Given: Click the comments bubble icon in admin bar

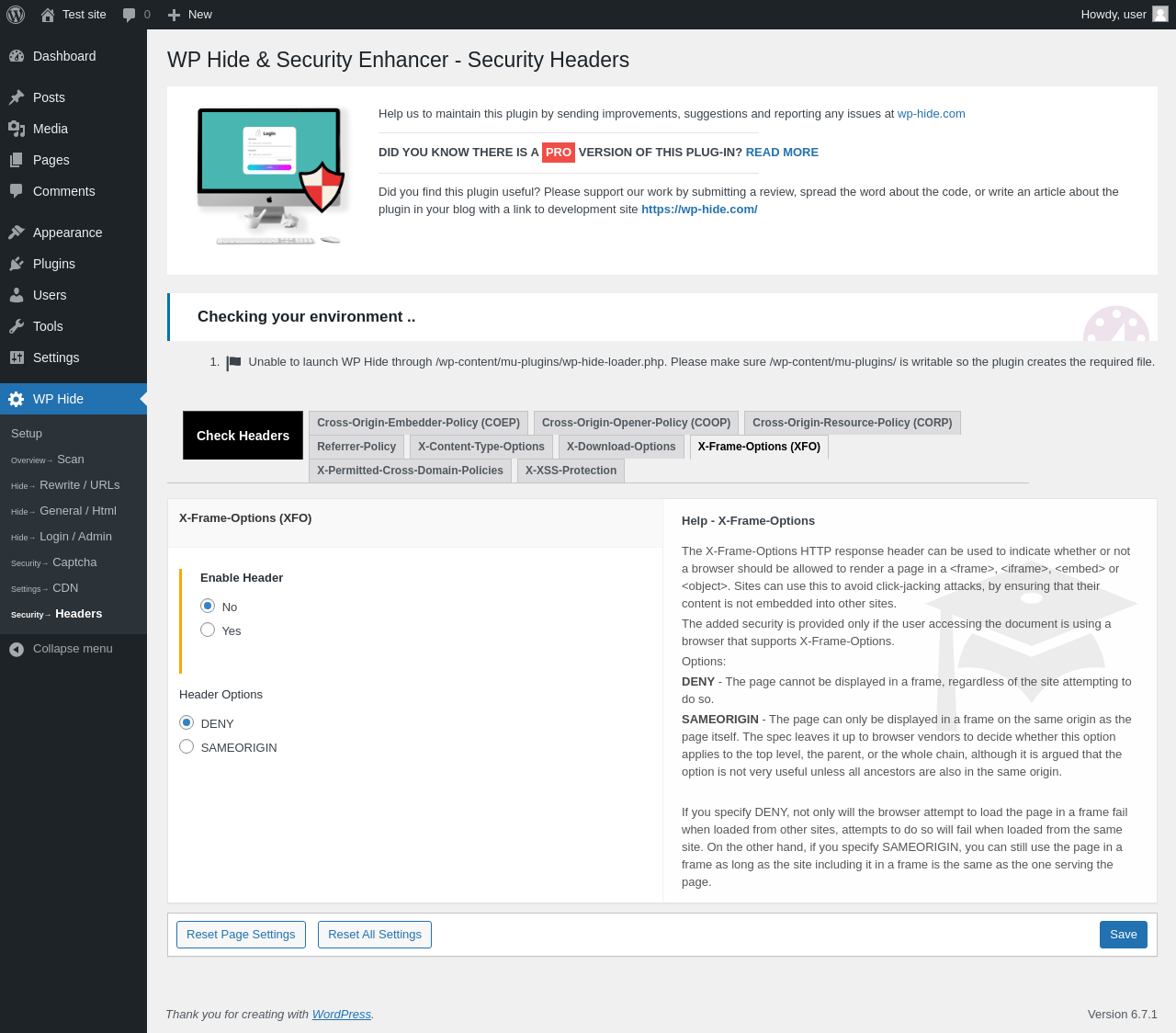Looking at the screenshot, I should [129, 15].
